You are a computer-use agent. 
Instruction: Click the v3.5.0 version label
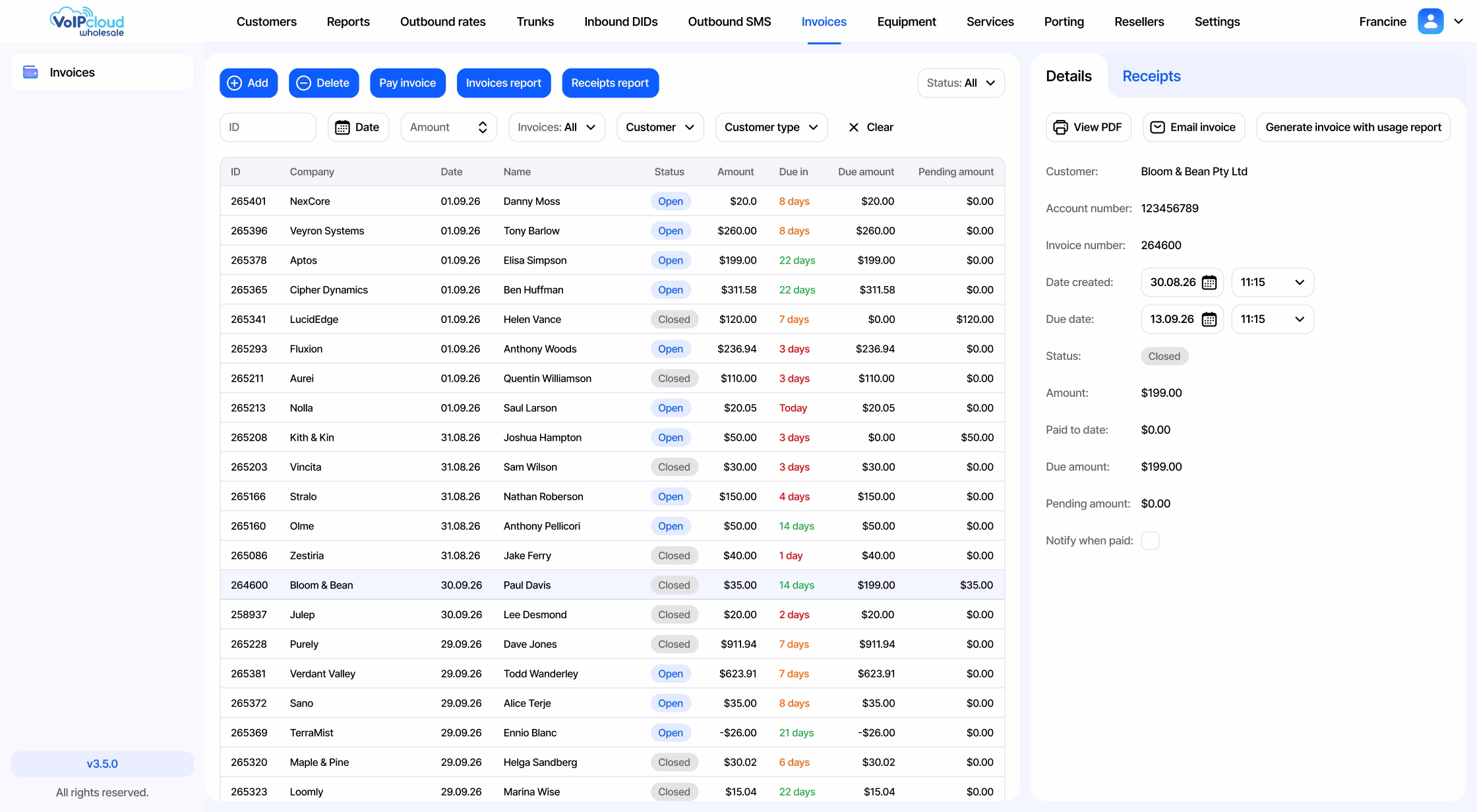102,764
